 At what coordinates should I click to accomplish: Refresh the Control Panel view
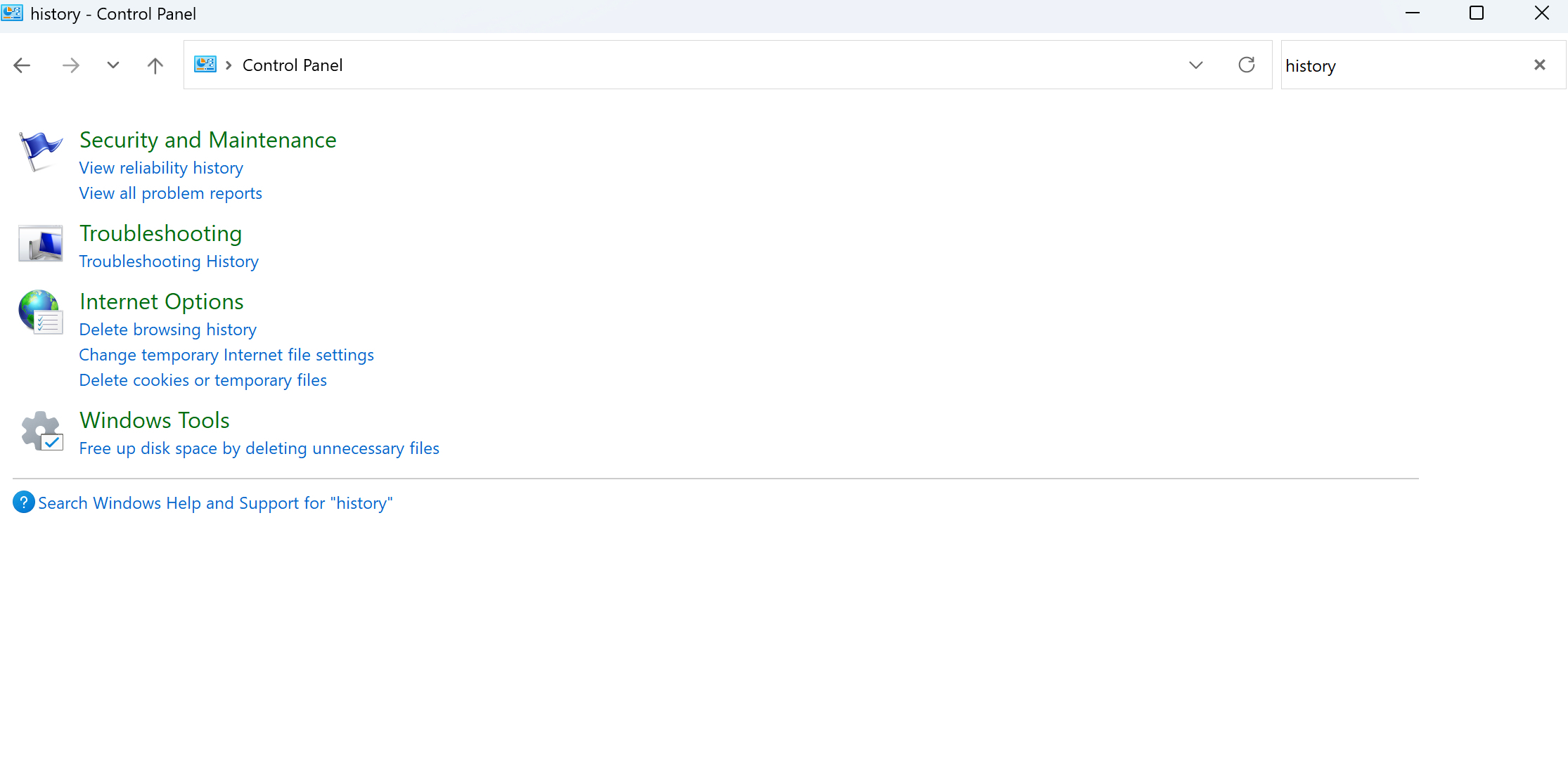[x=1246, y=65]
